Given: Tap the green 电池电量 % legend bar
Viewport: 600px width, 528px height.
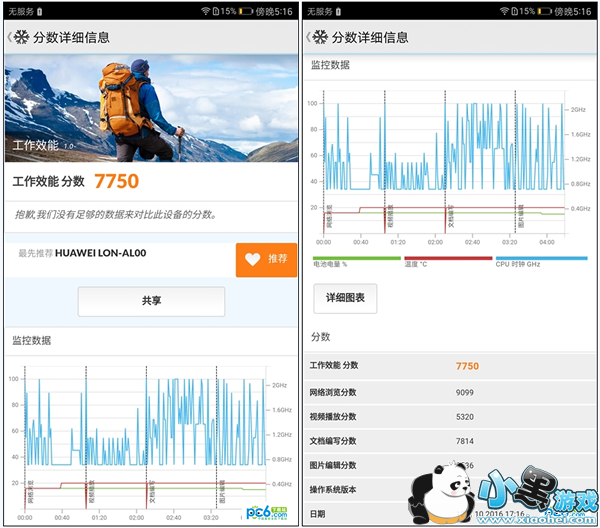Looking at the screenshot, I should click(357, 258).
